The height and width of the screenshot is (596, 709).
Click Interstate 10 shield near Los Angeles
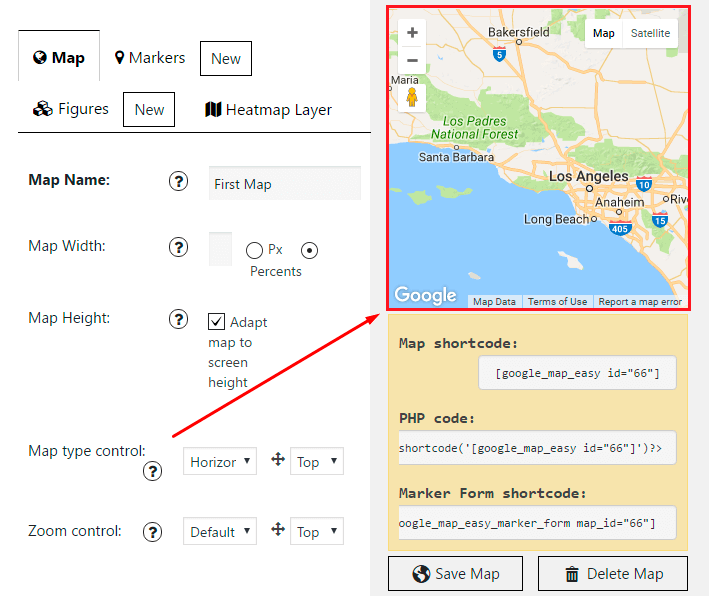click(x=644, y=184)
